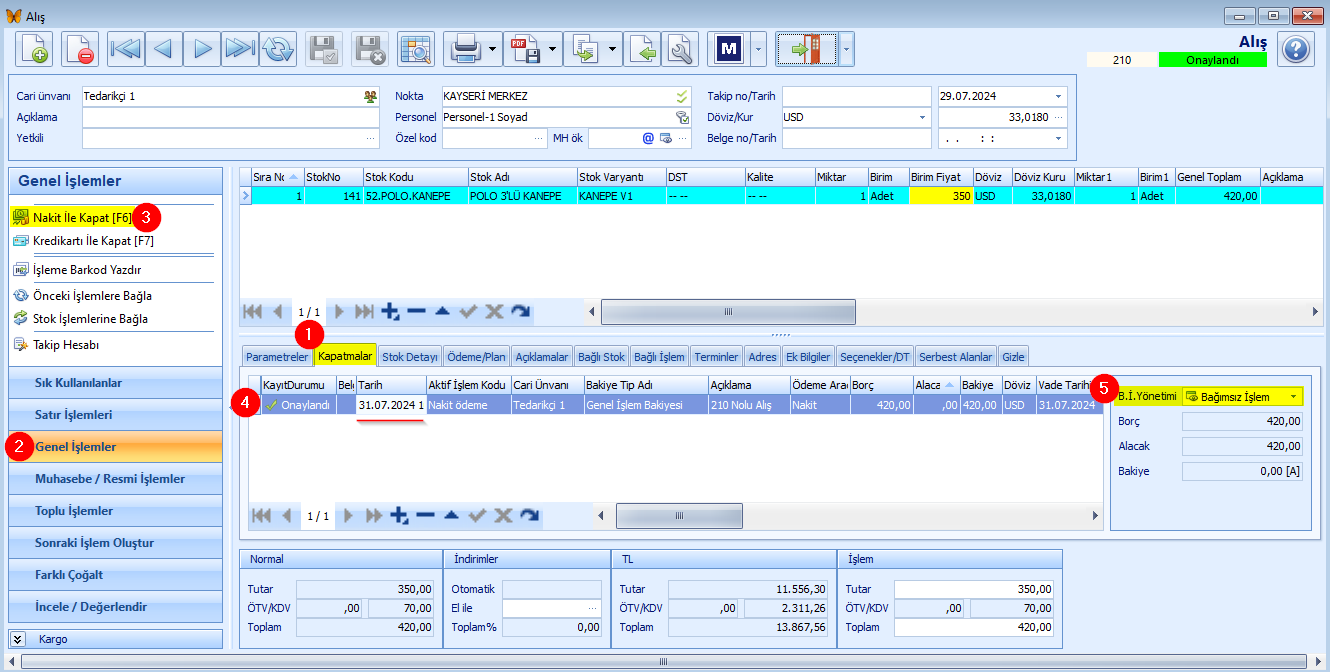Viewport: 1330px width, 672px height.
Task: Click the PDF export icon
Action: tap(524, 48)
